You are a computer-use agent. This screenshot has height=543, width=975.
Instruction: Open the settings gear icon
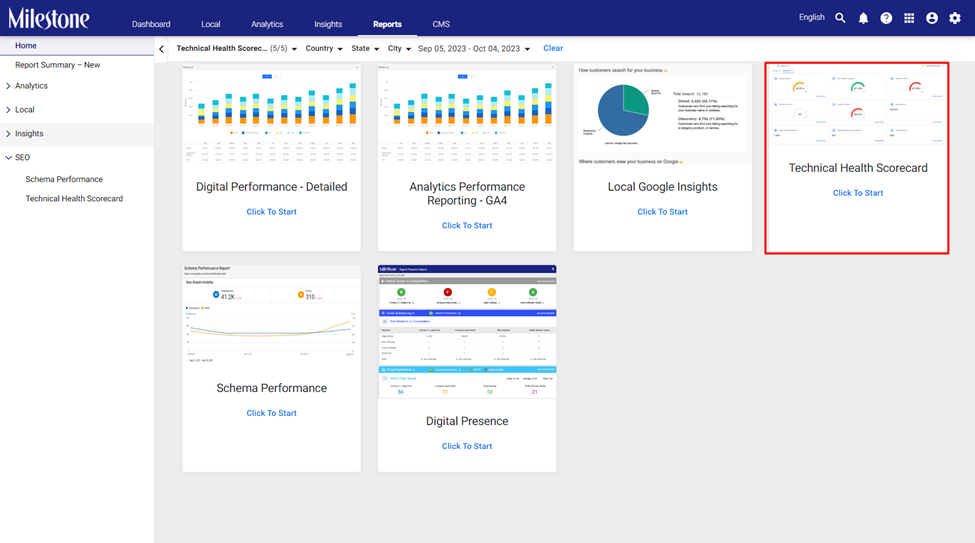pos(954,18)
